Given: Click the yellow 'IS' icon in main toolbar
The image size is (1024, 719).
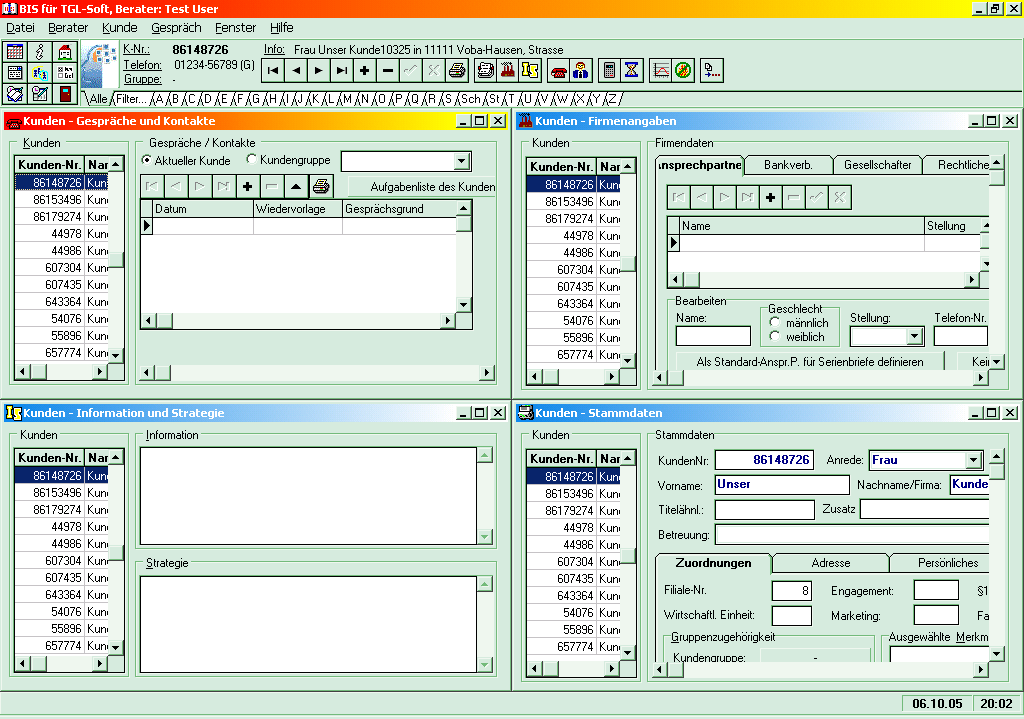Looking at the screenshot, I should pyautogui.click(x=530, y=71).
